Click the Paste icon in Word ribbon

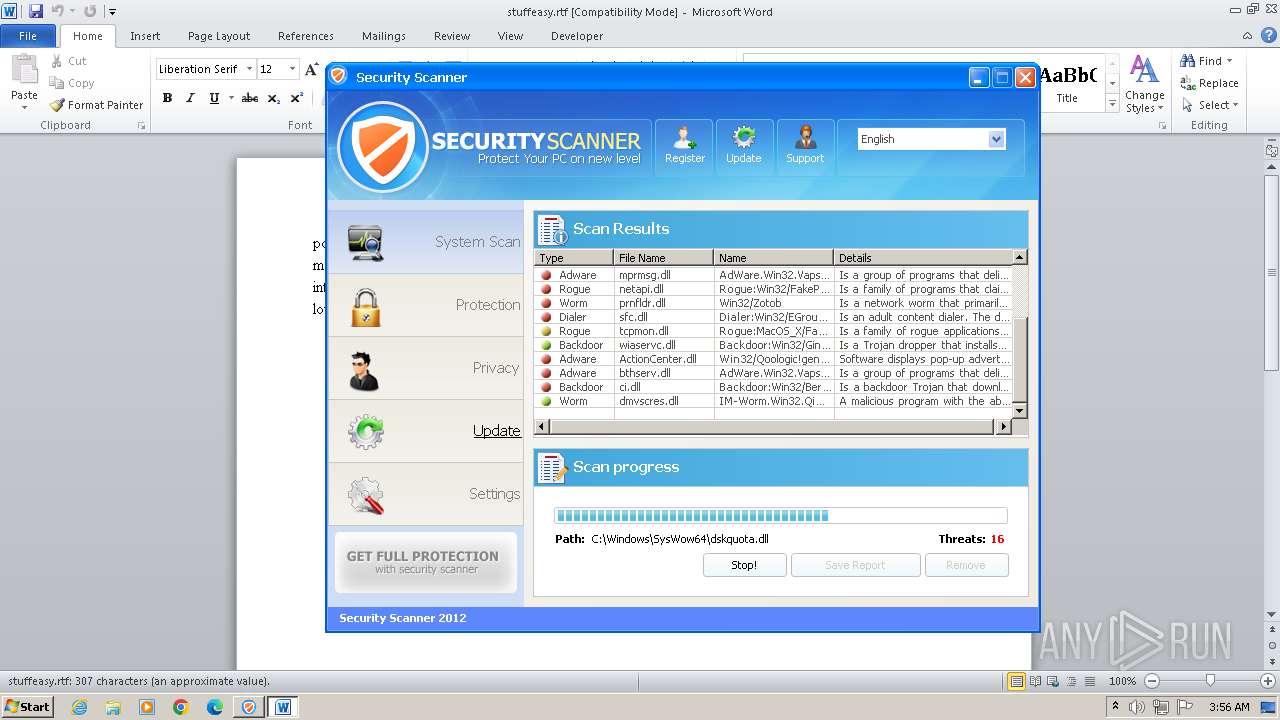pyautogui.click(x=24, y=72)
